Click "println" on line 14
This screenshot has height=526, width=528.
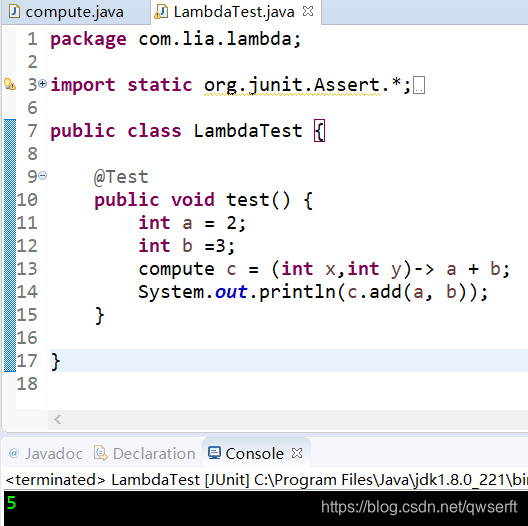(297, 292)
